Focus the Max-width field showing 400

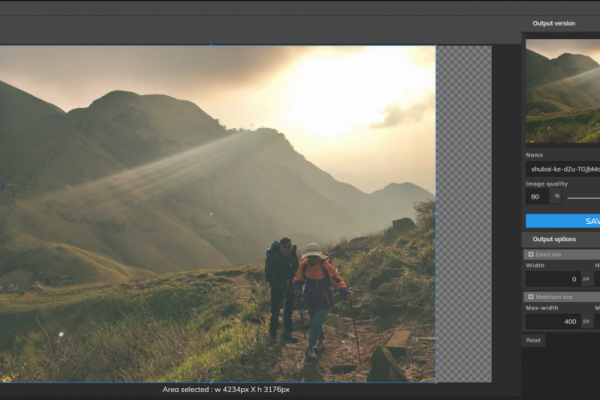(553, 322)
